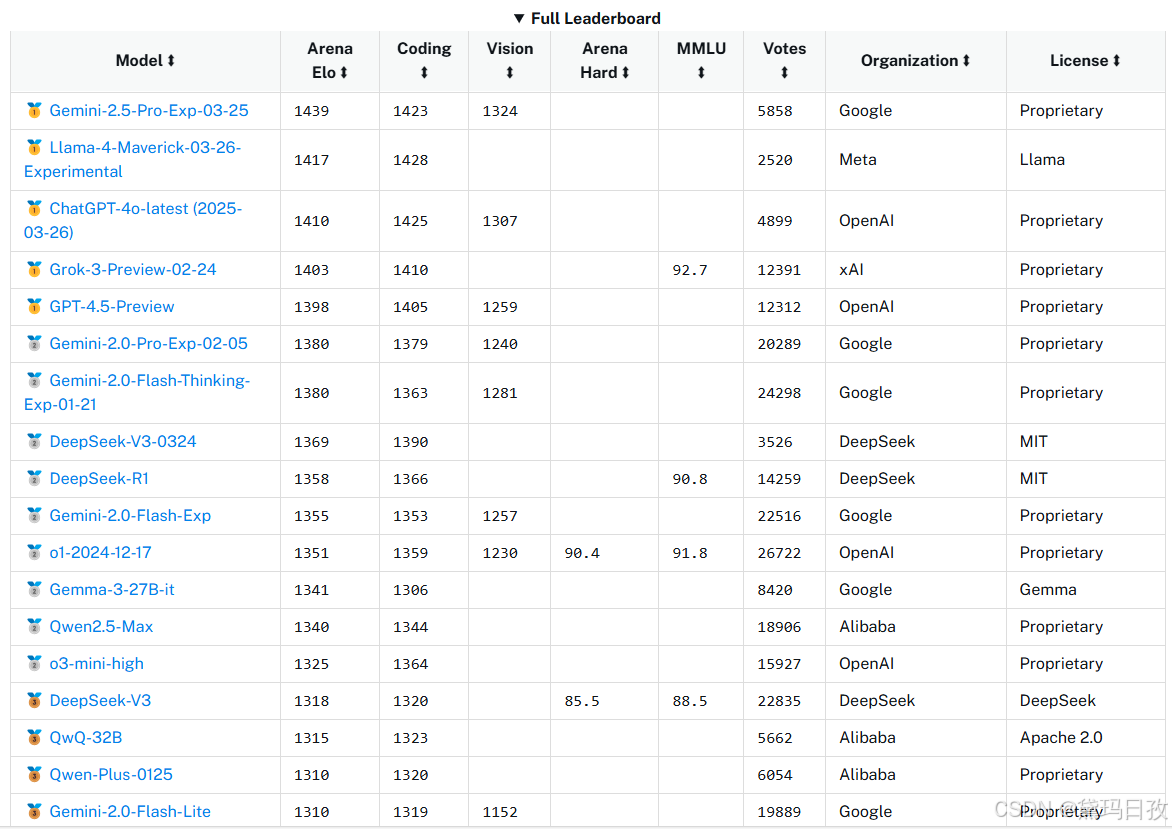Open the Gemini-2.0-Pro-Exp-02-05 link
Screen dimensions: 1172x829
point(148,343)
